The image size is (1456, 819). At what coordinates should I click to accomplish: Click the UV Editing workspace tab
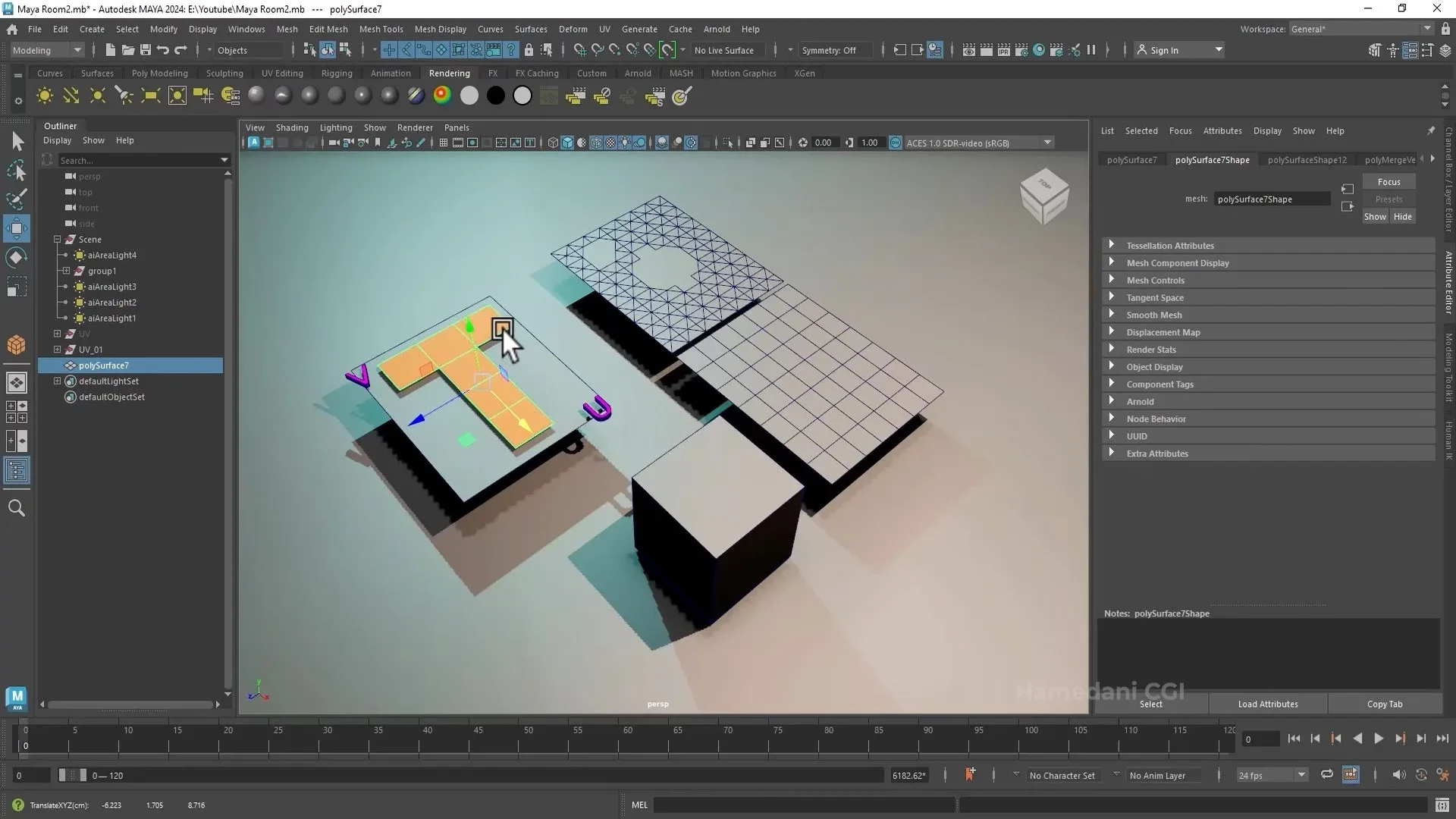281,72
